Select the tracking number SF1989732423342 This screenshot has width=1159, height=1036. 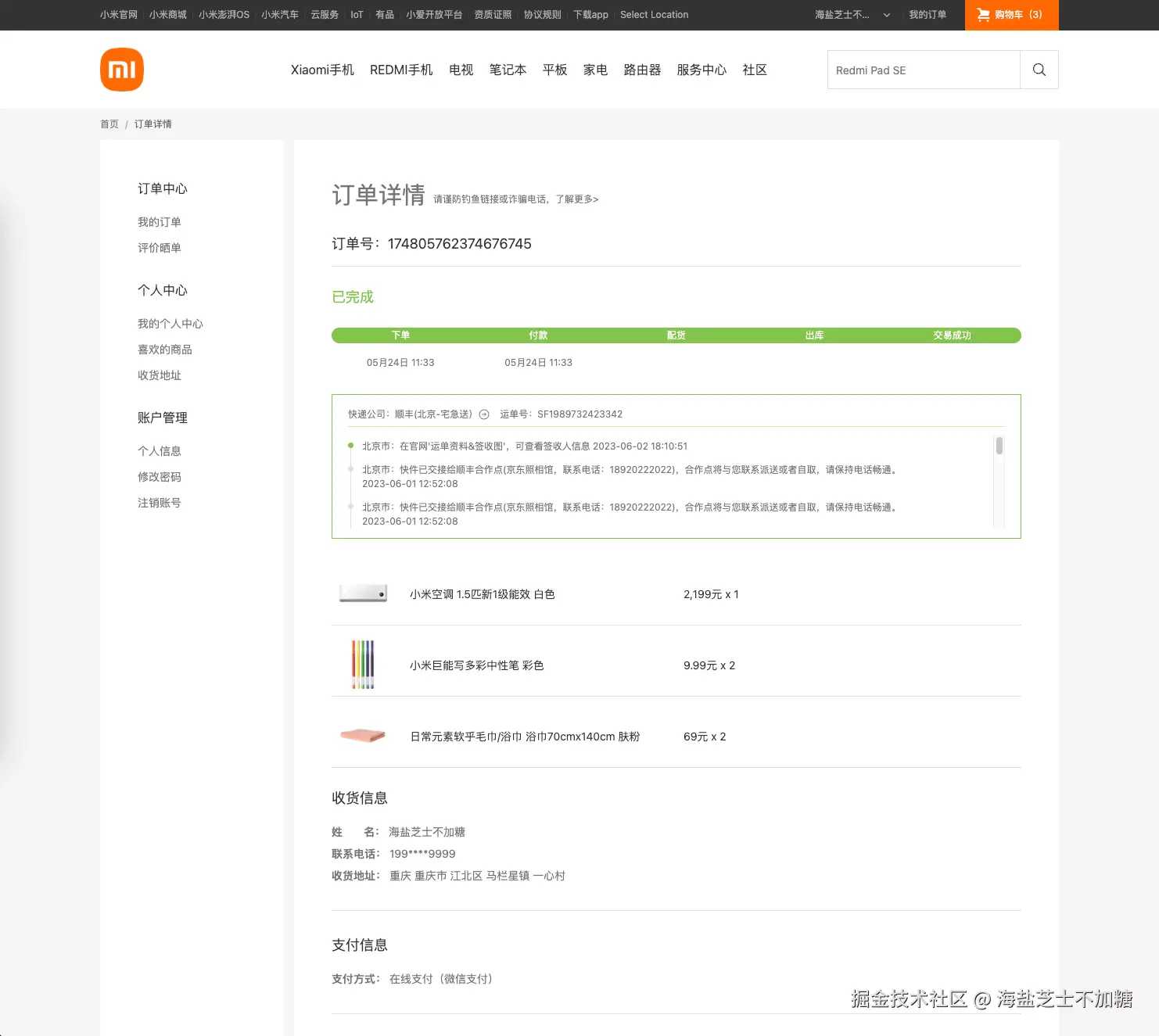(x=580, y=414)
